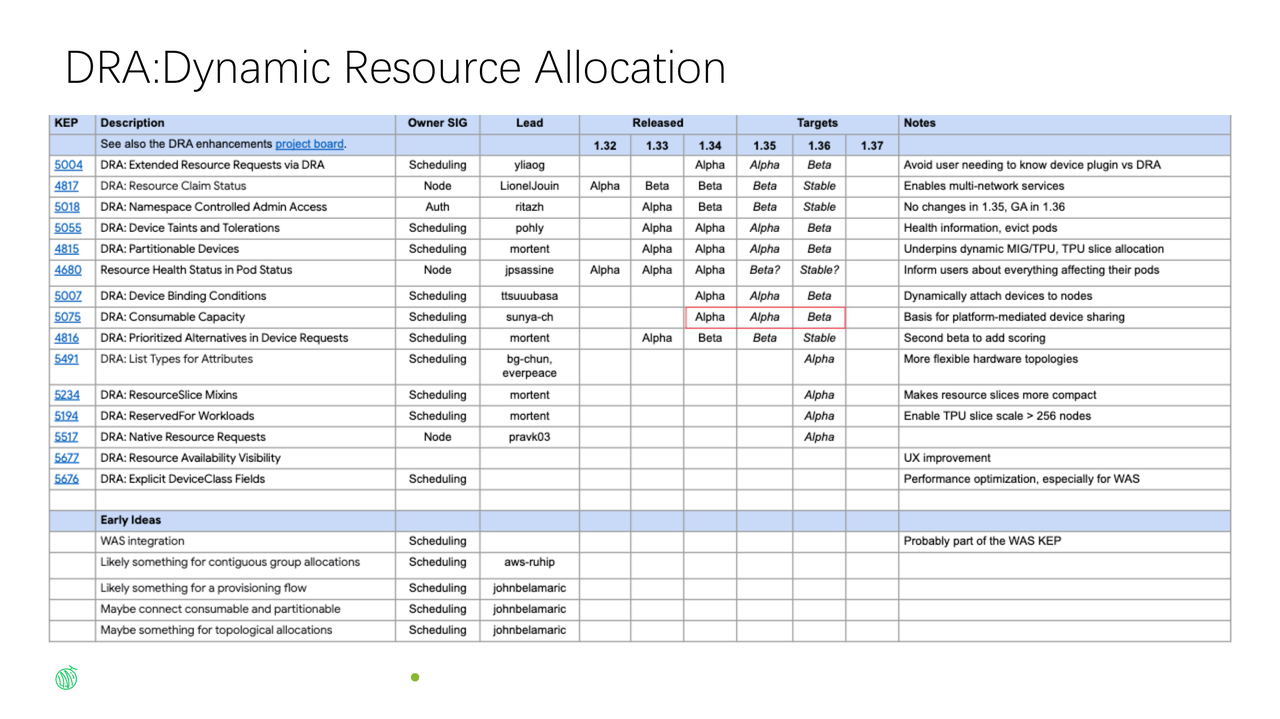Click lead name 'yliaog'

click(x=529, y=165)
